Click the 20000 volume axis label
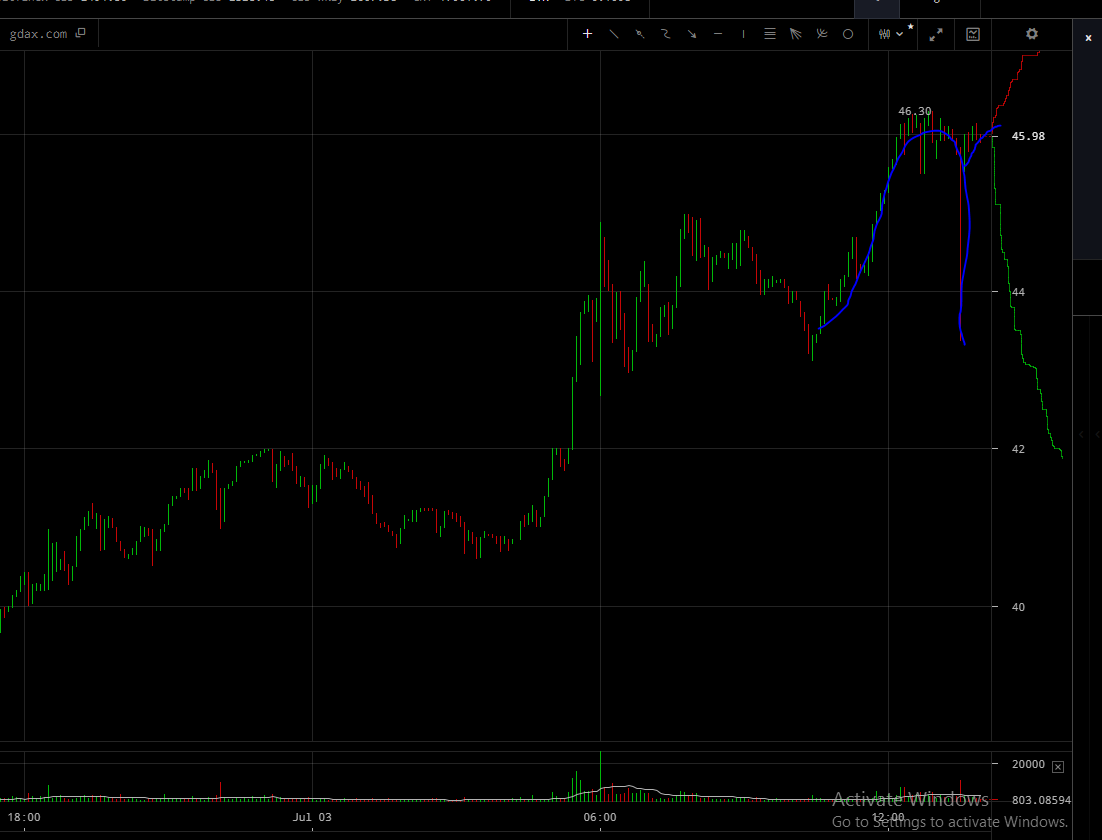Viewport: 1102px width, 840px height. pos(1028,764)
